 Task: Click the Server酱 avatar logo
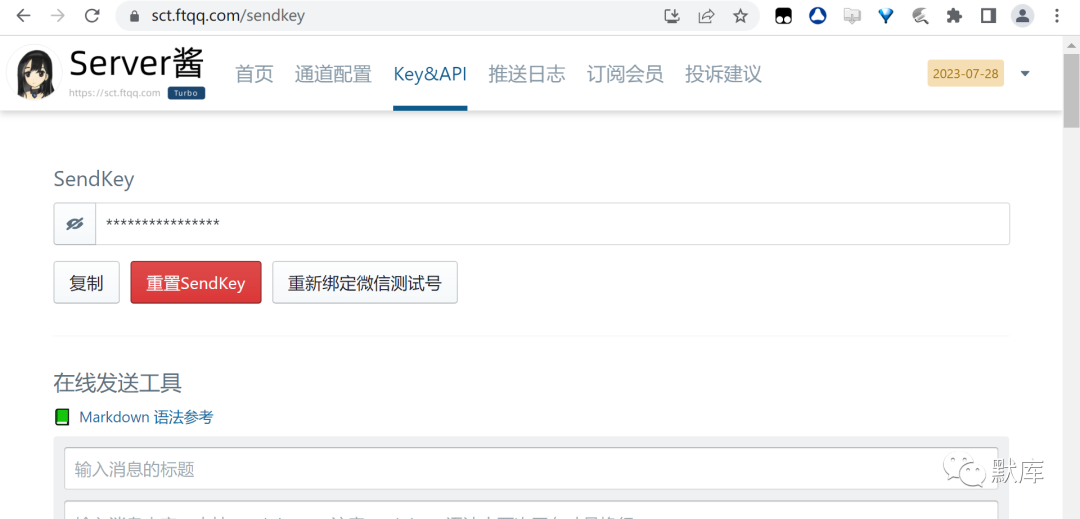(33, 73)
